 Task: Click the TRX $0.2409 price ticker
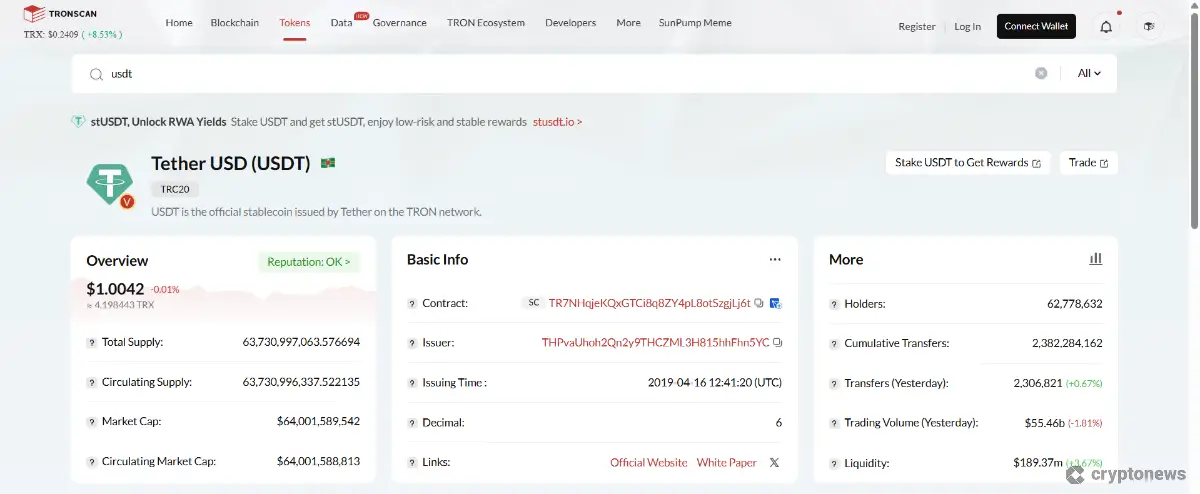click(73, 34)
